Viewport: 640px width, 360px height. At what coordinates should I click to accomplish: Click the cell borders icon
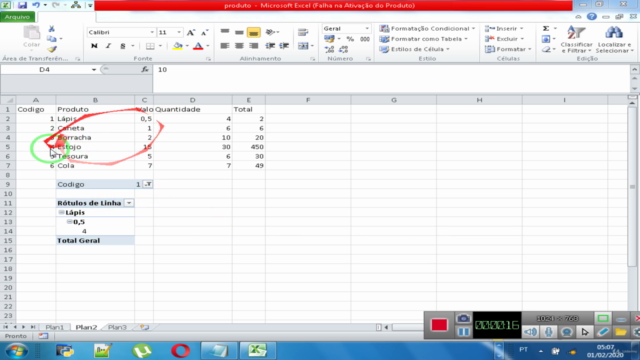150,46
